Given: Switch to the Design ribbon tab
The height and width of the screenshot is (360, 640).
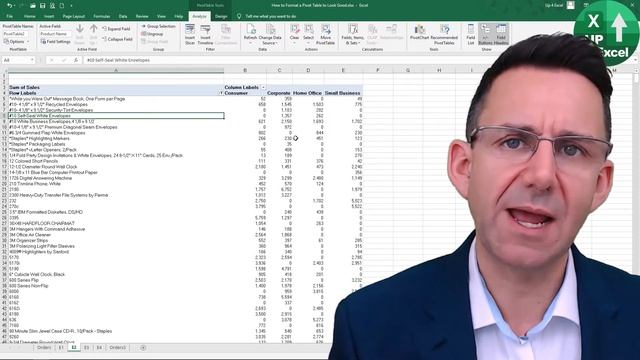Looking at the screenshot, I should 221,16.
